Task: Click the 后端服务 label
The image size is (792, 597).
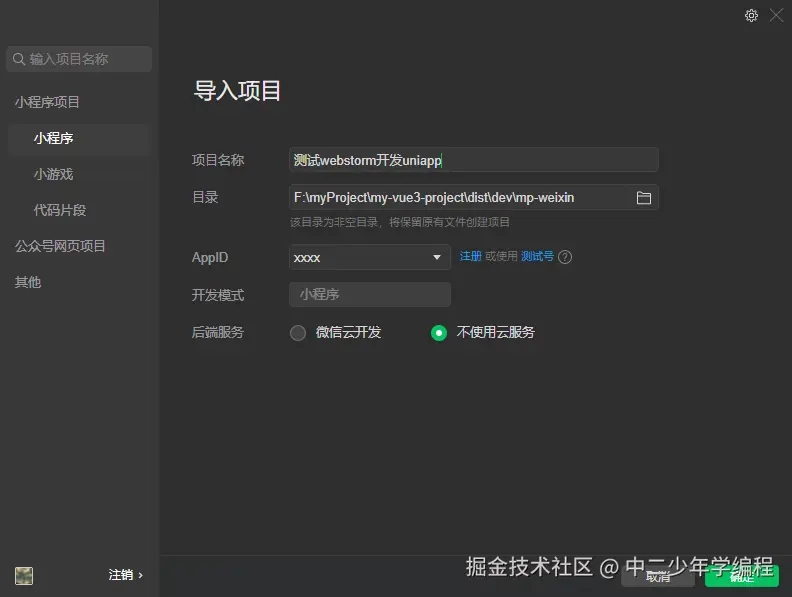Action: 218,332
